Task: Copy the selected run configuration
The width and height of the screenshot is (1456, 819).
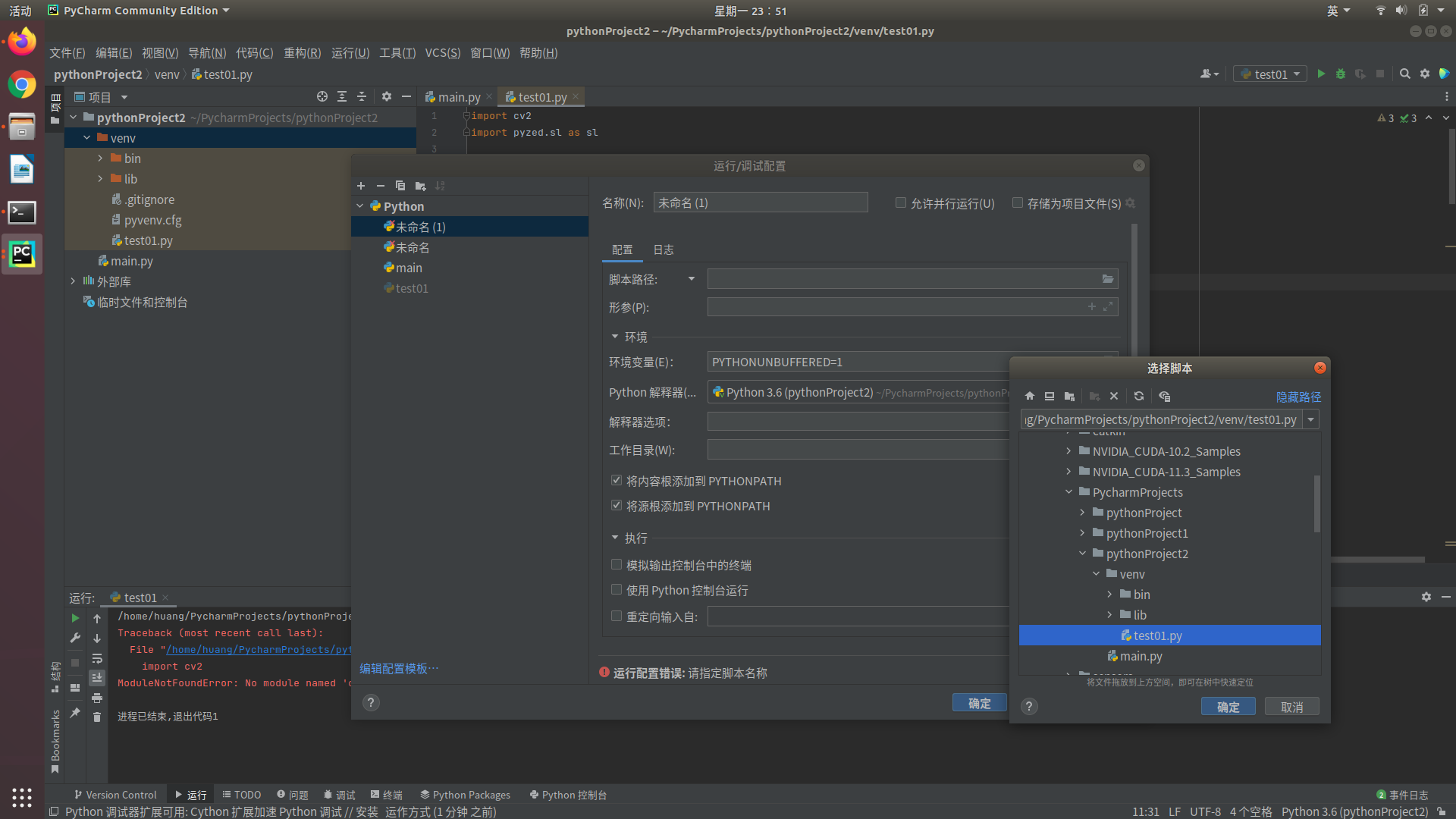Action: [400, 186]
